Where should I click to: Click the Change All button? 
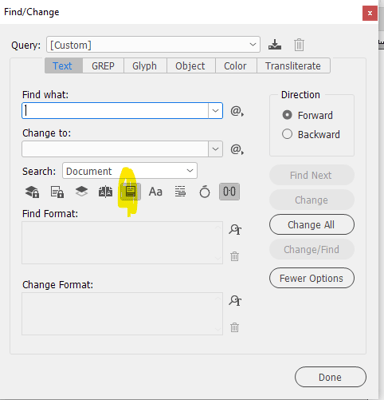click(312, 225)
